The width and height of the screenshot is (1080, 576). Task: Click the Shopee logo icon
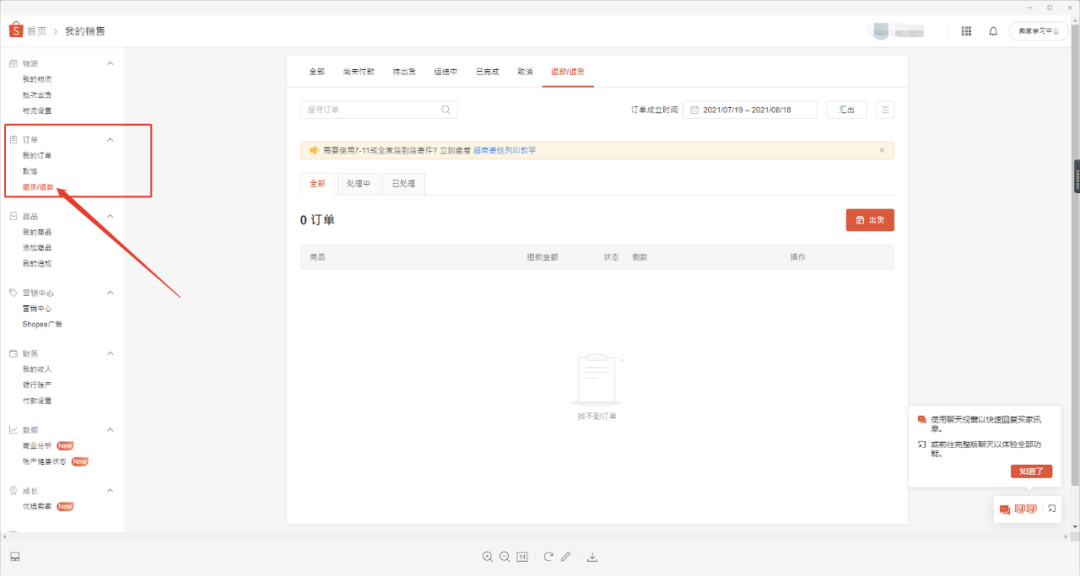pos(14,30)
